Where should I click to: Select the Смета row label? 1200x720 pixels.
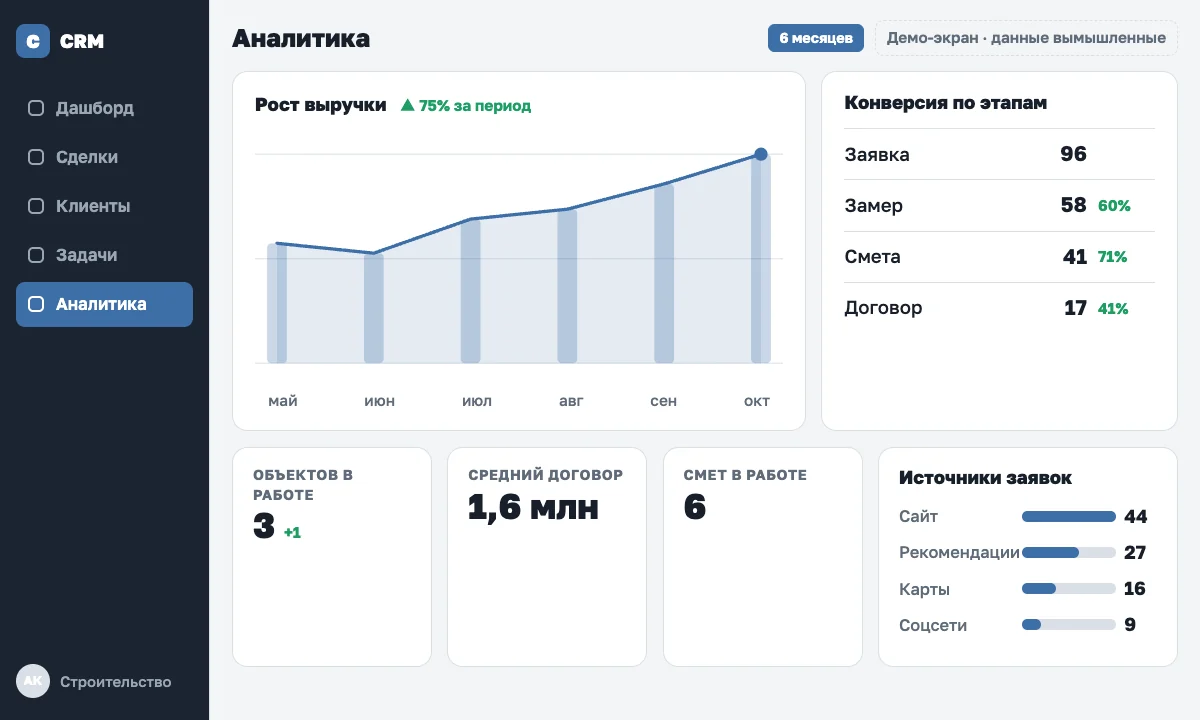pos(873,257)
